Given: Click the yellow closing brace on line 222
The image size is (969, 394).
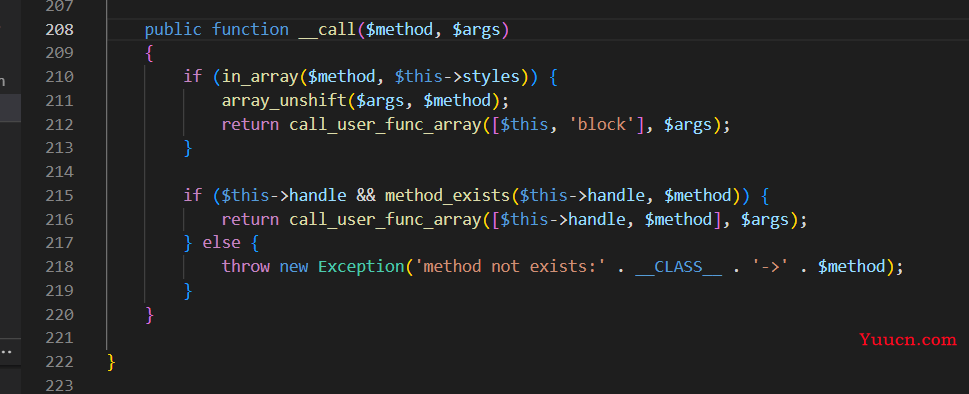Looking at the screenshot, I should pos(111,362).
